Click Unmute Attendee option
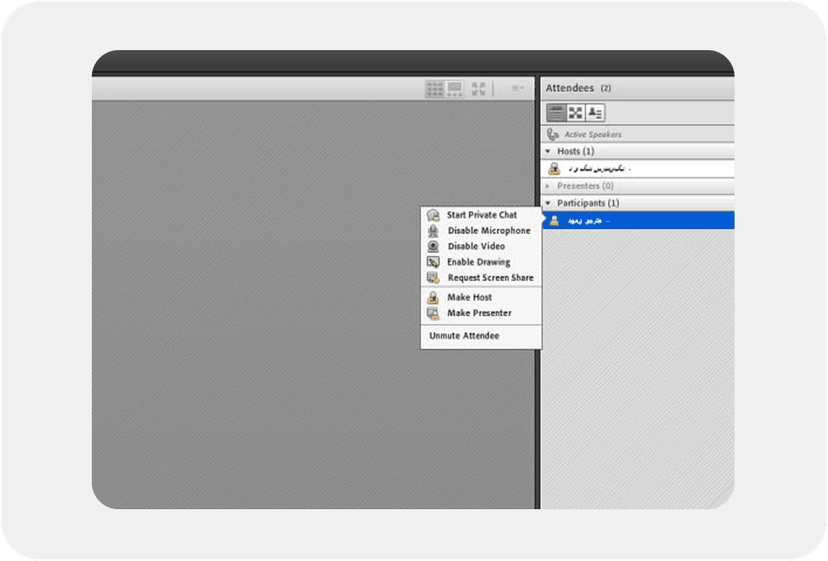828x561 pixels. [464, 336]
